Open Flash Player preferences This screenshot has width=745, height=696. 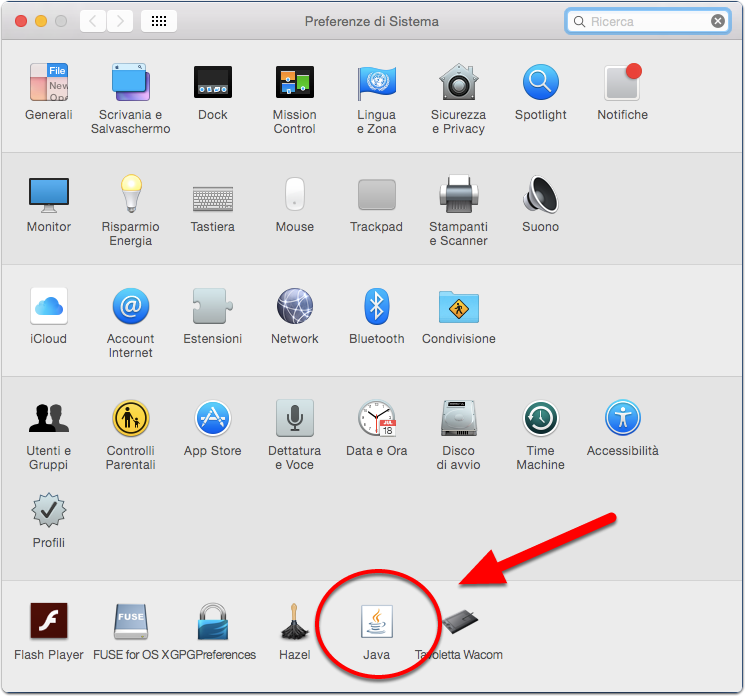(49, 620)
